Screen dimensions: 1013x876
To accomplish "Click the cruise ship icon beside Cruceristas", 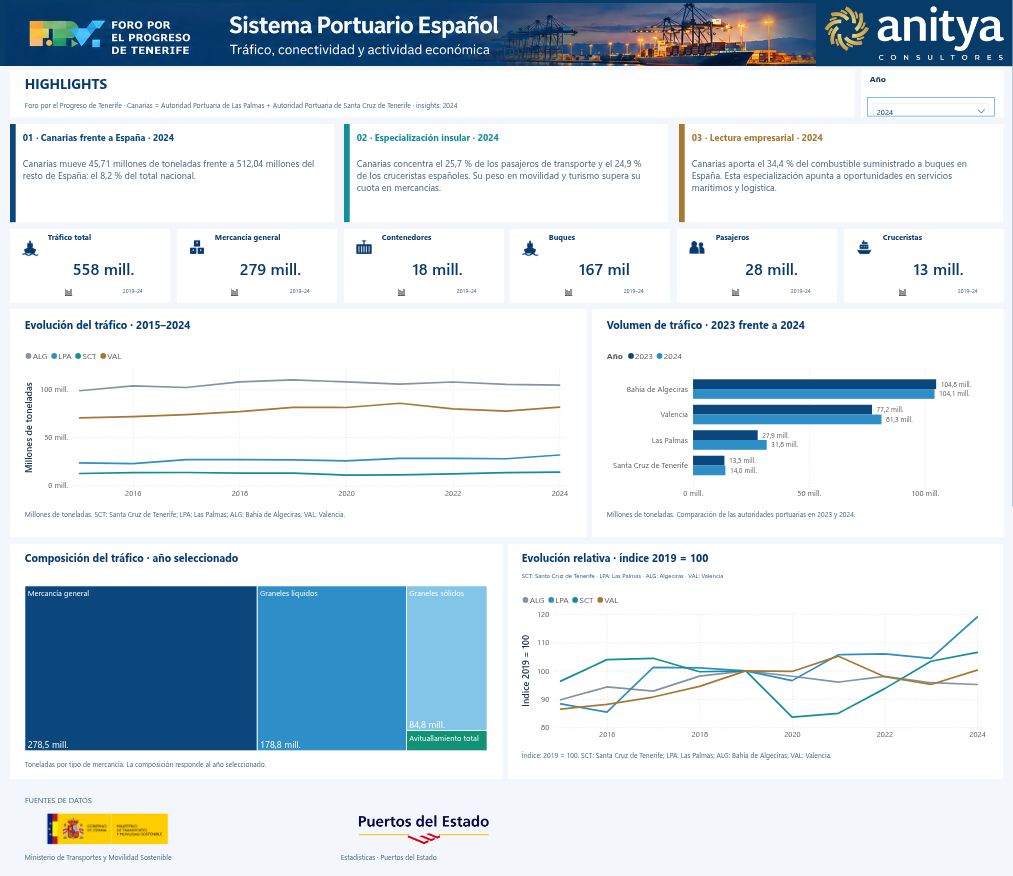I will click(x=864, y=247).
